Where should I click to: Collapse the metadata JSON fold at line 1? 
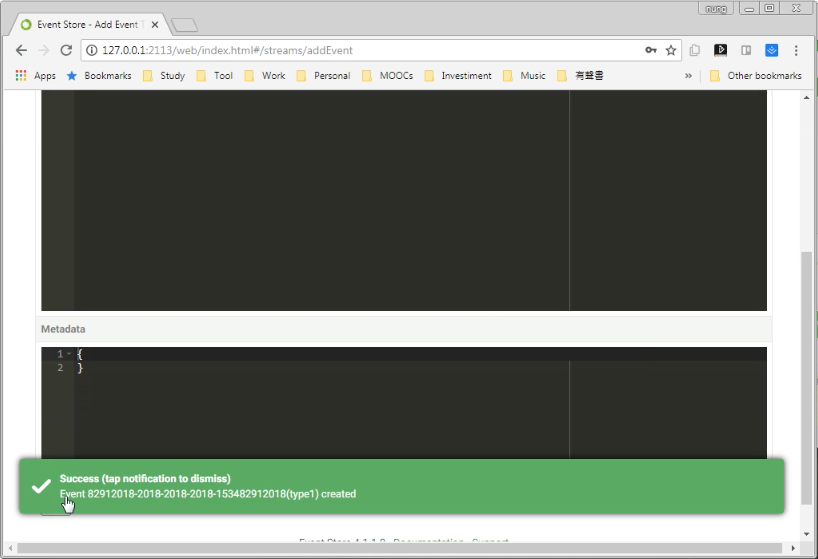click(69, 354)
